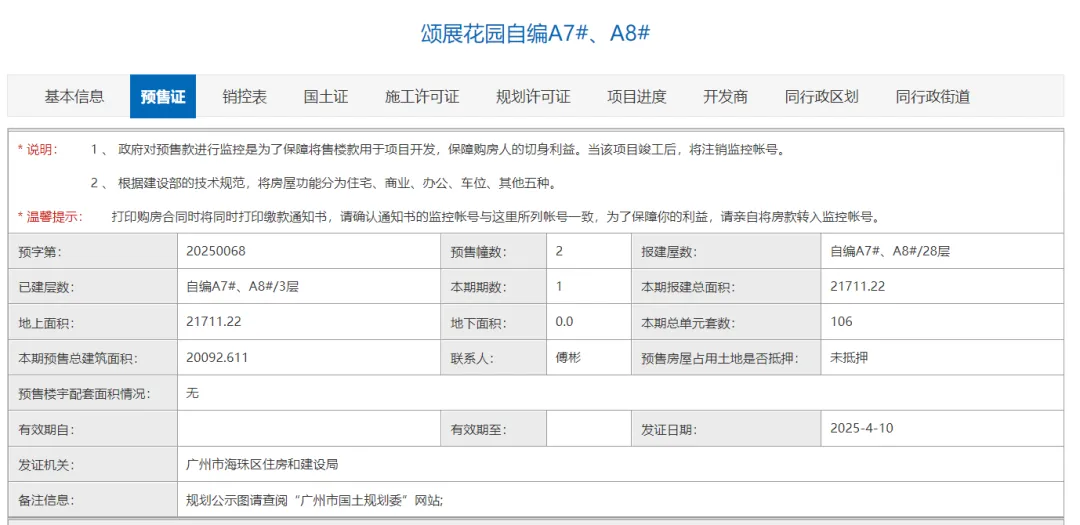The image size is (1080, 525).
Task: Click the permit number 20250068
Action: [216, 251]
